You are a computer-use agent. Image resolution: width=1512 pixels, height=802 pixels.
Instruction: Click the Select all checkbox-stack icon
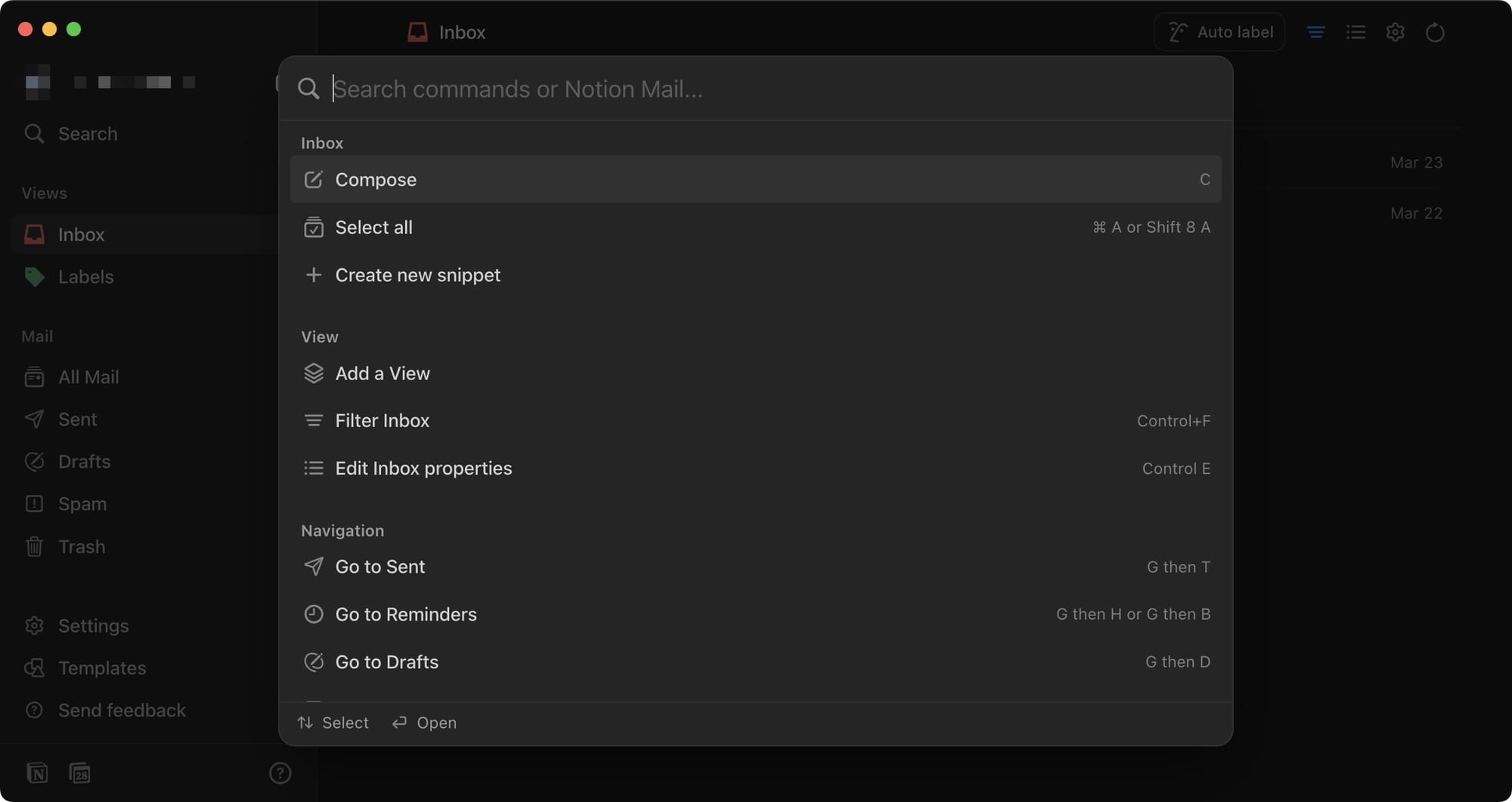[x=313, y=227]
